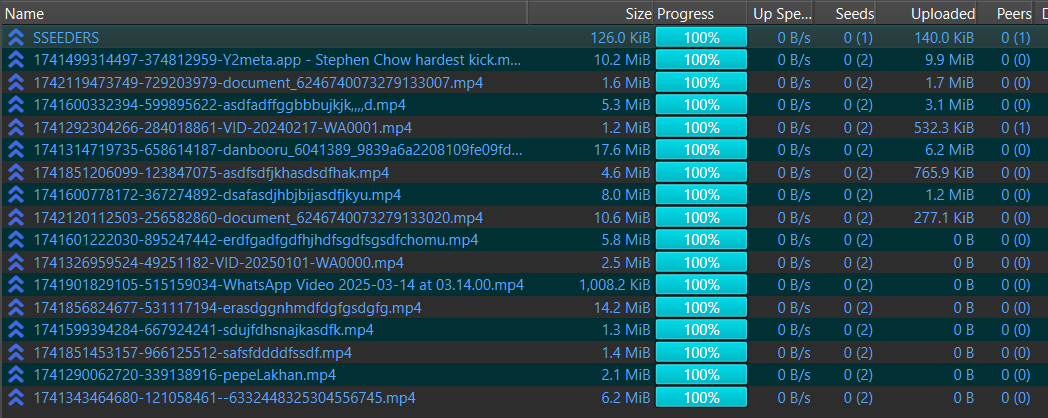Sort the list by Size column
Image resolution: width=1048 pixels, height=418 pixels.
tap(637, 14)
